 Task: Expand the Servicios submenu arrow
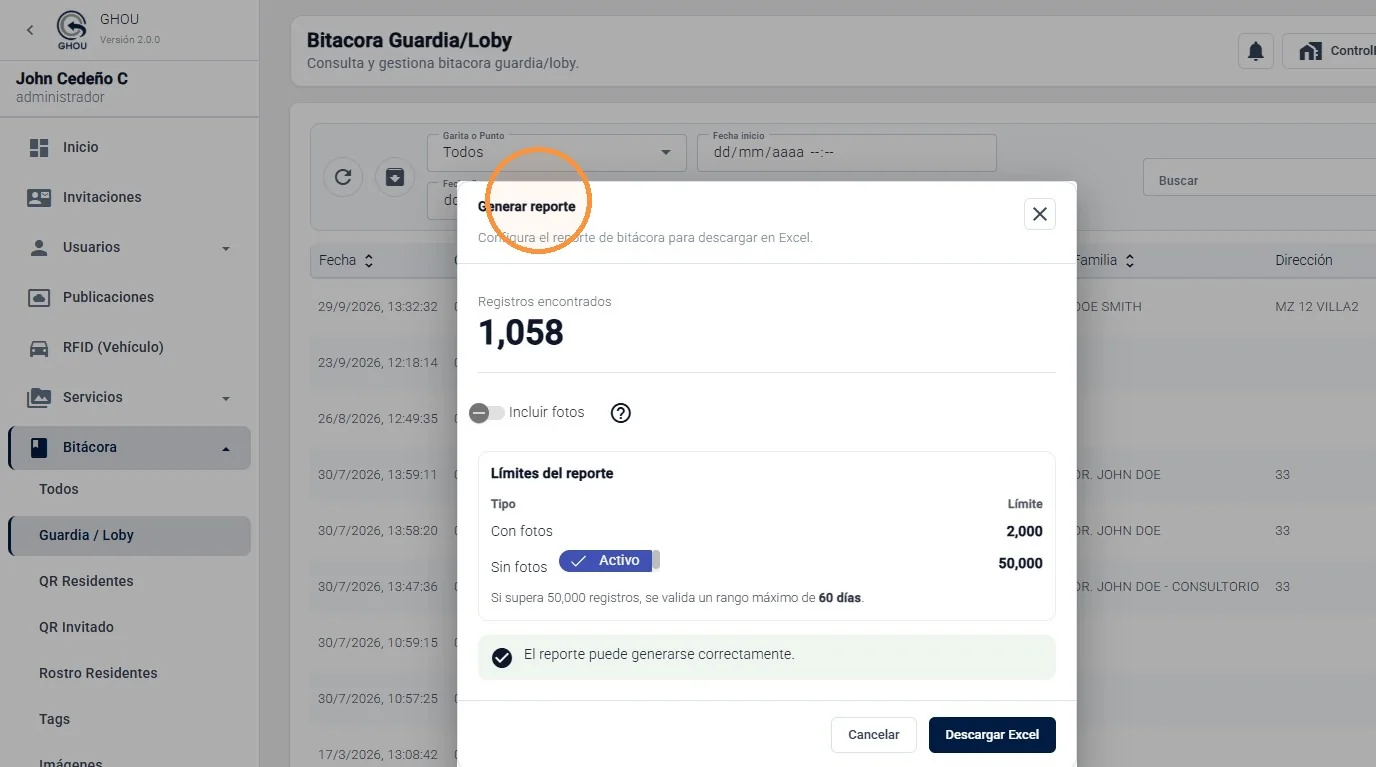tap(226, 398)
